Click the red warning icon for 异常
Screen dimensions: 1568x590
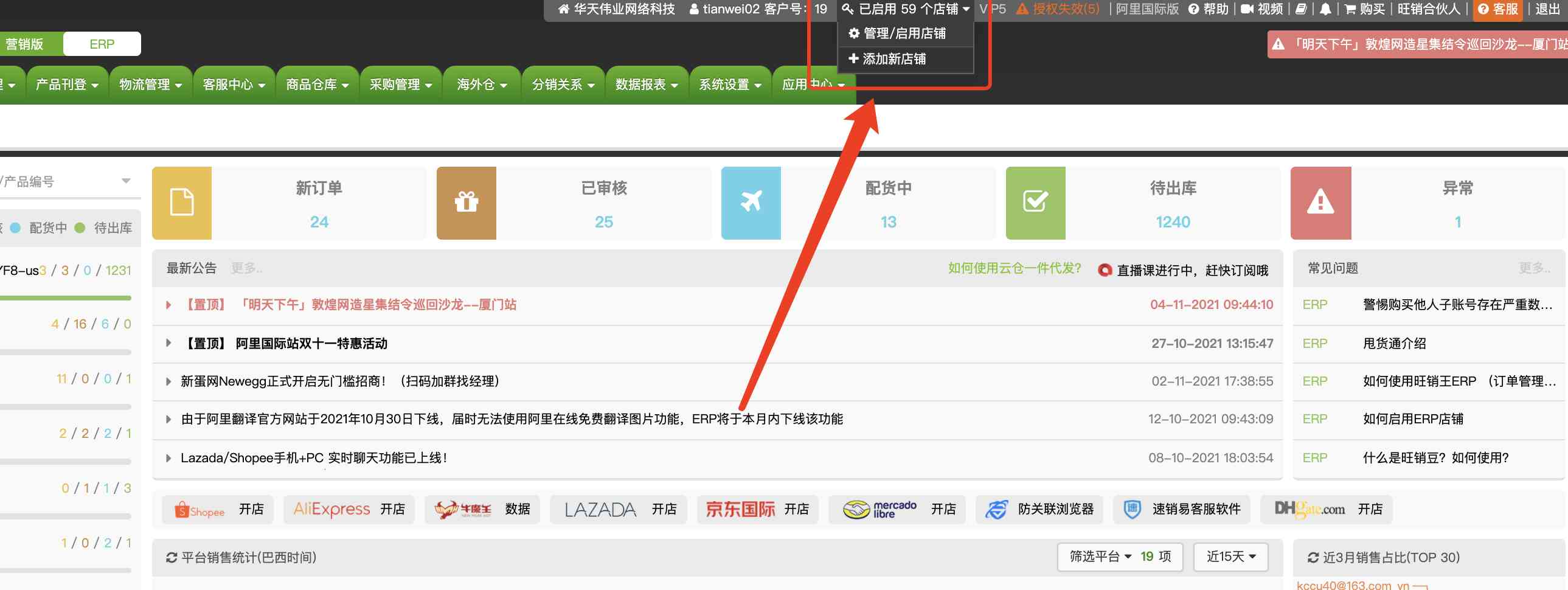coord(1320,203)
